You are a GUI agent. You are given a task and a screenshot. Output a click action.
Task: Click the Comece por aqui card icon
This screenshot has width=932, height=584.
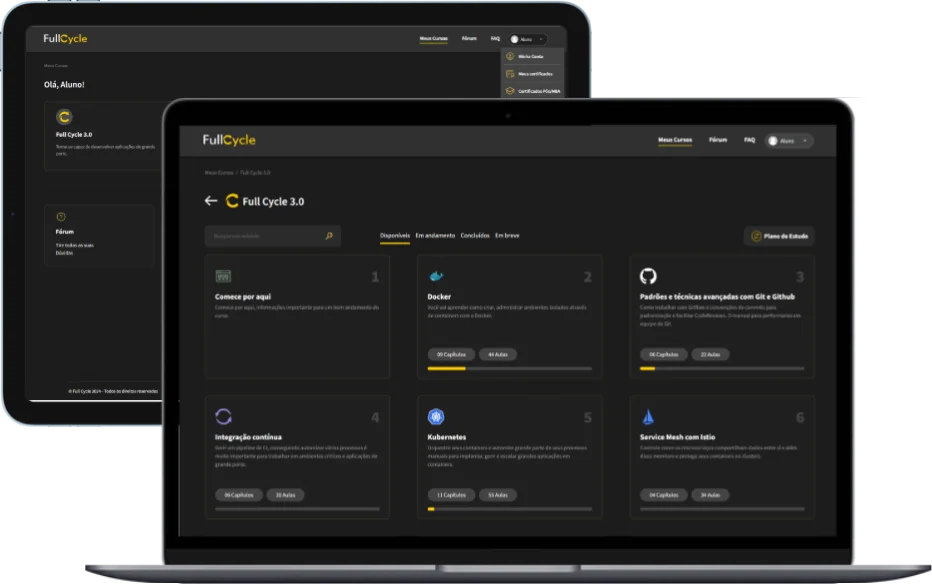pyautogui.click(x=223, y=276)
